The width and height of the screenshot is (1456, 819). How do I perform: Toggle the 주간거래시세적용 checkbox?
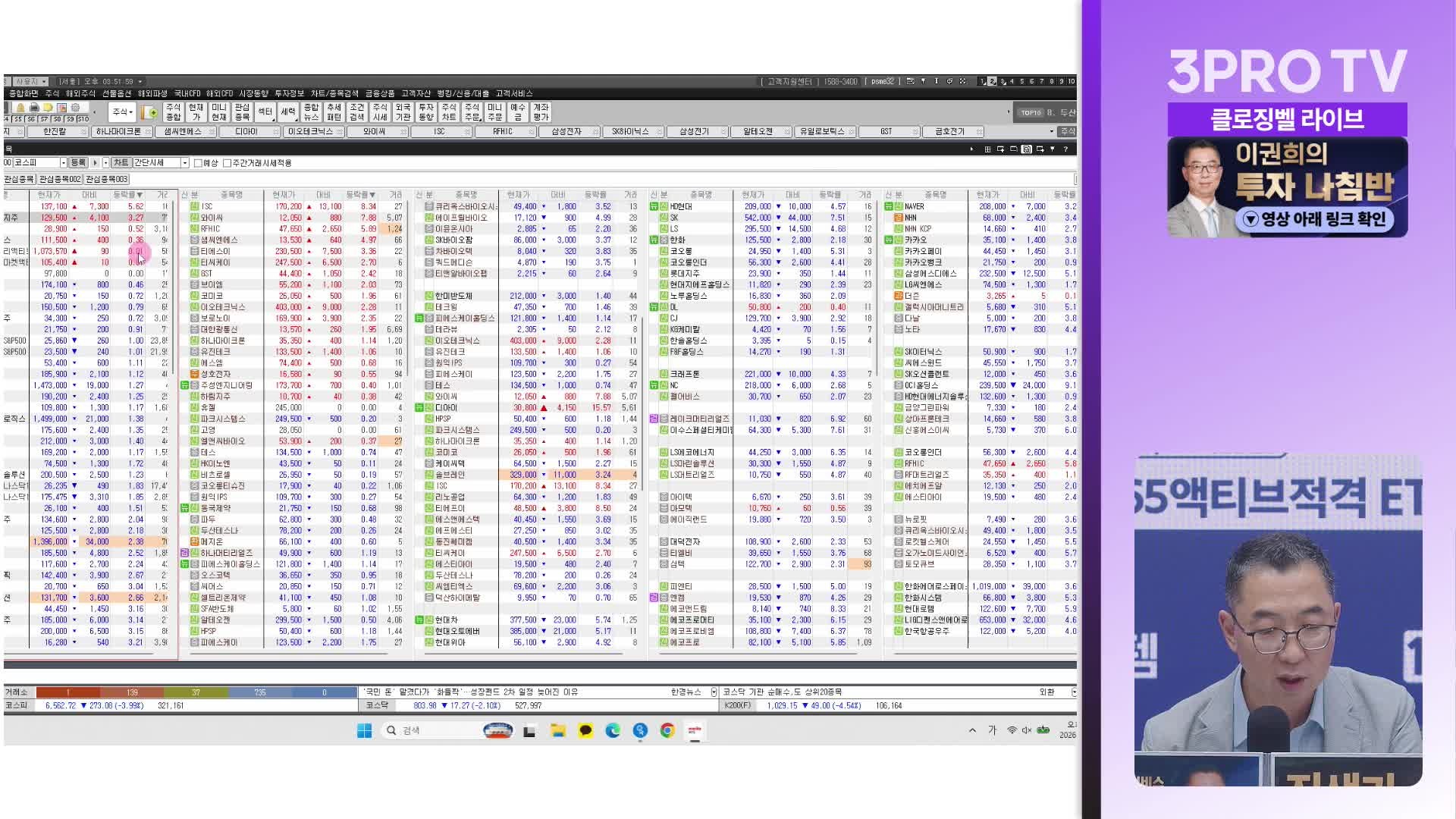click(x=227, y=163)
